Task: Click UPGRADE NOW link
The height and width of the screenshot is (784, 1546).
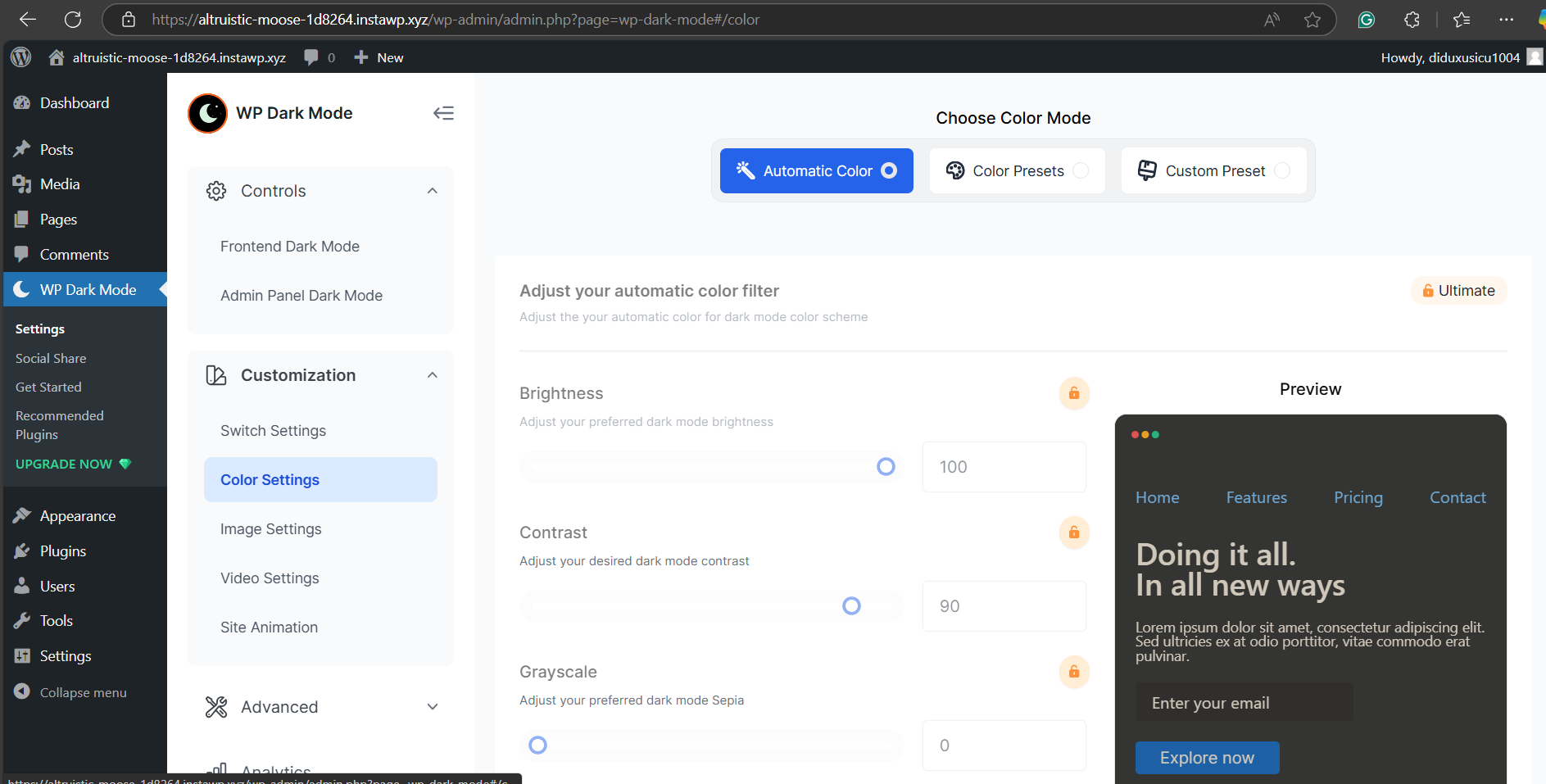Action: [x=73, y=464]
